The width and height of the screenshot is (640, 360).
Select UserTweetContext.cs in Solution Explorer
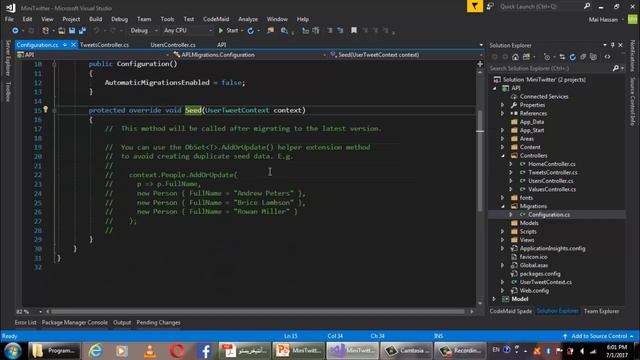click(x=546, y=282)
